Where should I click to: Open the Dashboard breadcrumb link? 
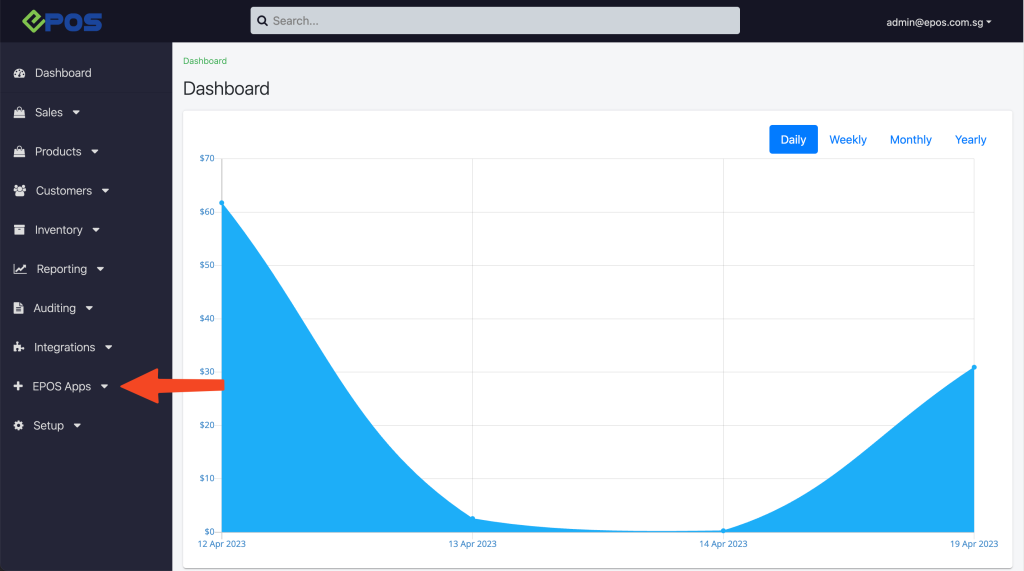click(x=205, y=61)
